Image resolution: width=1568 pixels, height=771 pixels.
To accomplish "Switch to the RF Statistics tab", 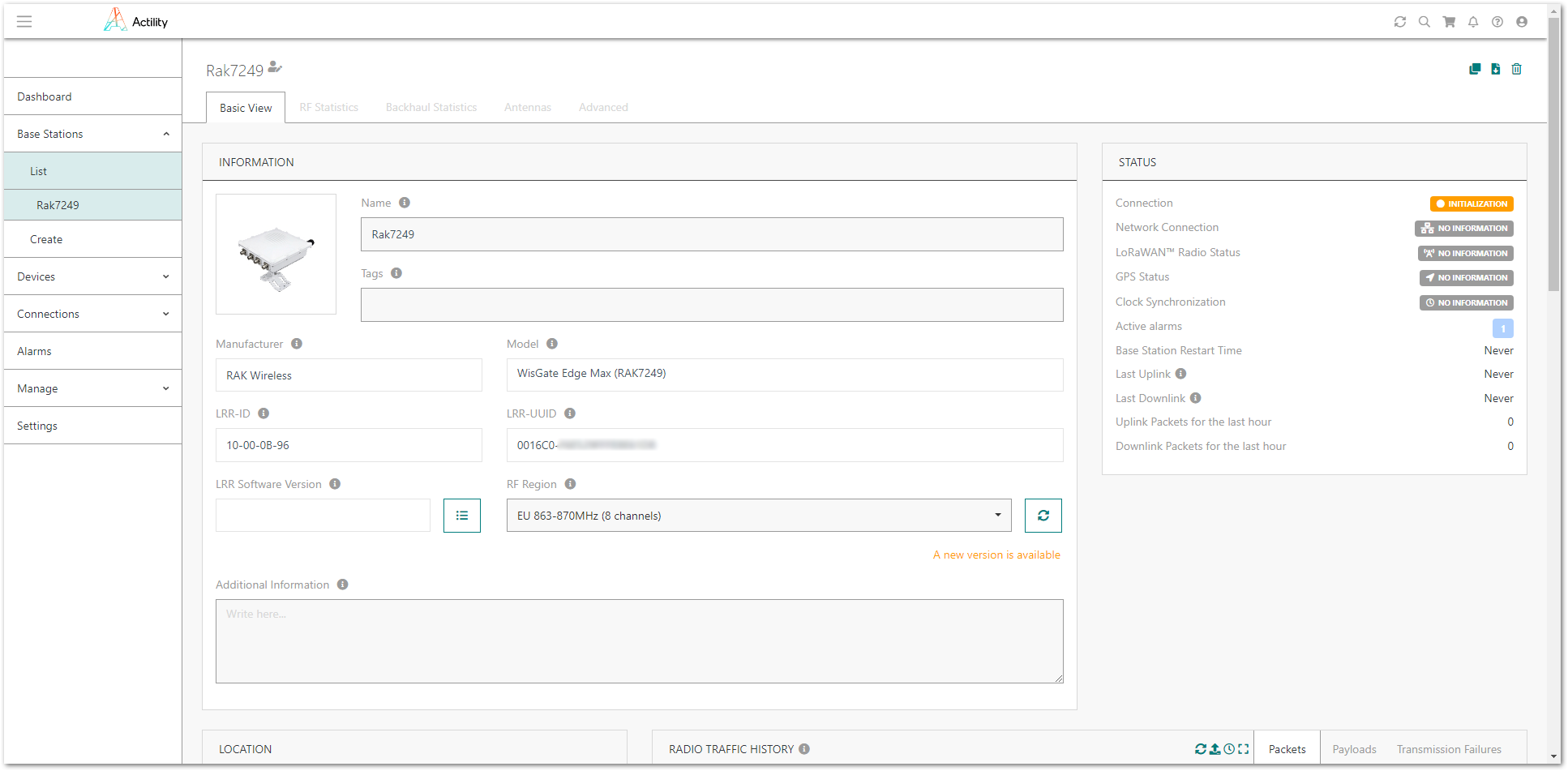I will coord(328,107).
